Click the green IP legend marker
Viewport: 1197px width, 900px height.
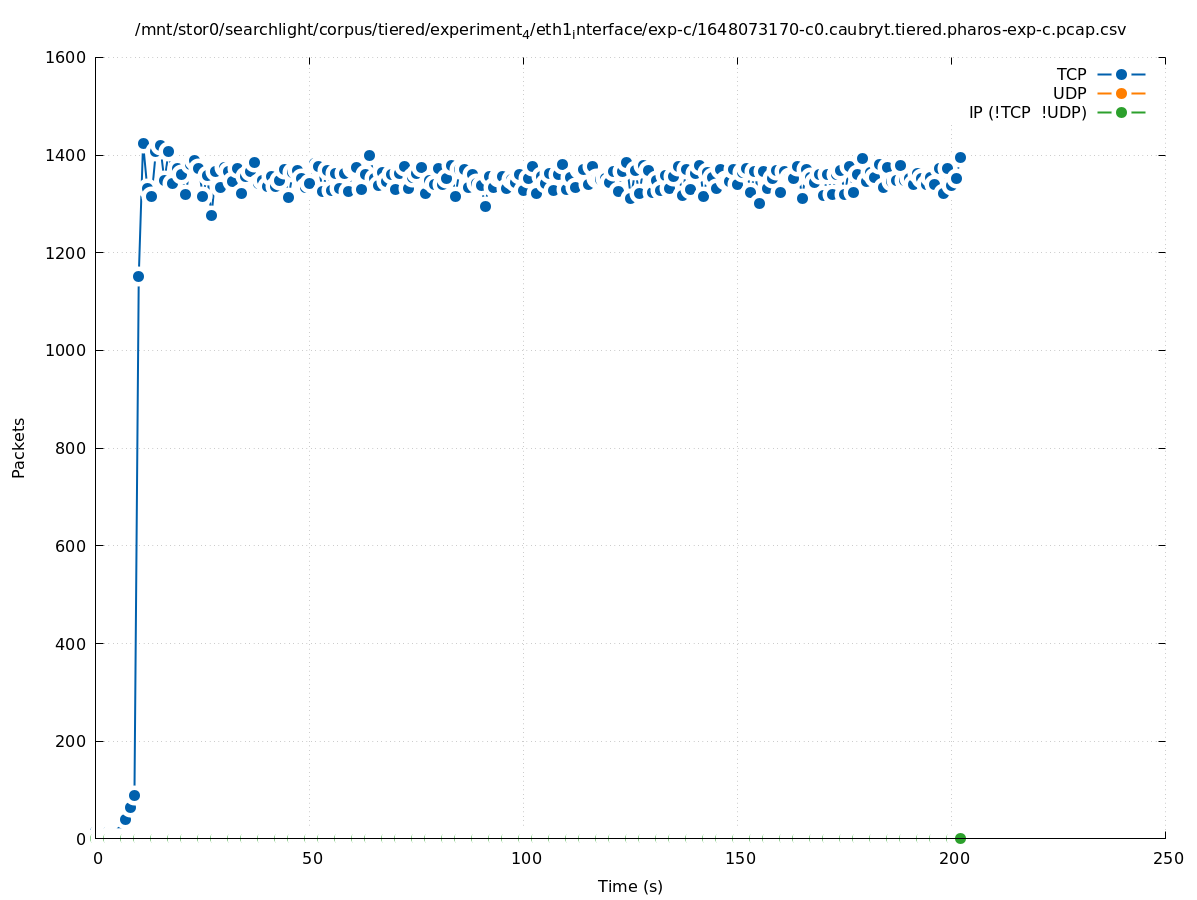click(x=1121, y=112)
